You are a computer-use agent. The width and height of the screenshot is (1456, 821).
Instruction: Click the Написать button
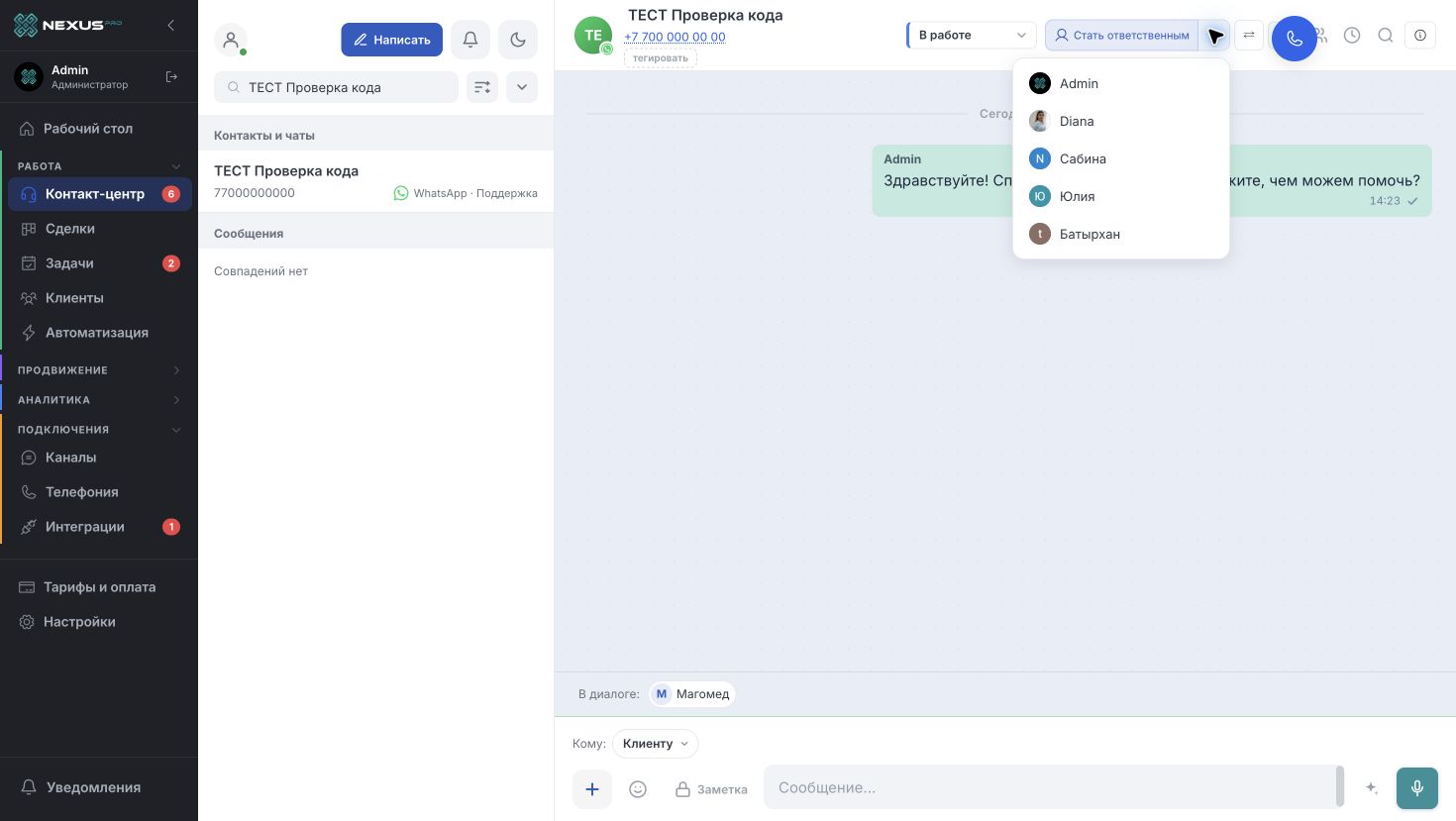392,40
